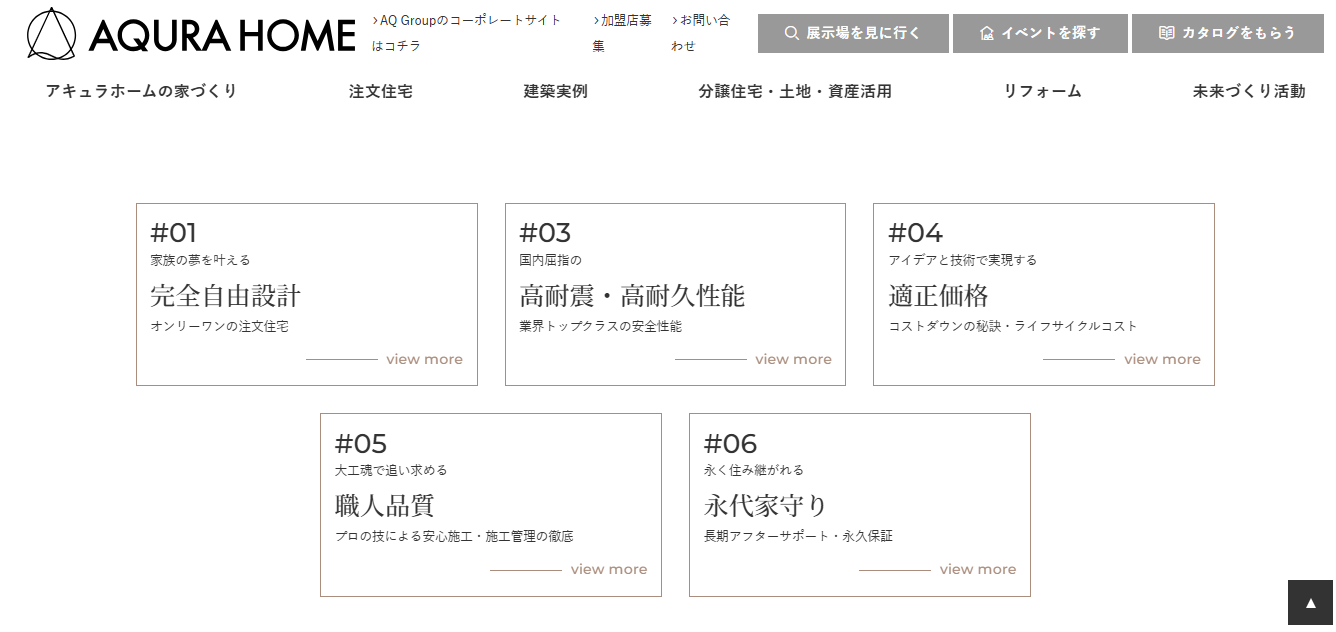1336x632 pixels.
Task: Open the 加盟店募集 link
Action: (622, 20)
